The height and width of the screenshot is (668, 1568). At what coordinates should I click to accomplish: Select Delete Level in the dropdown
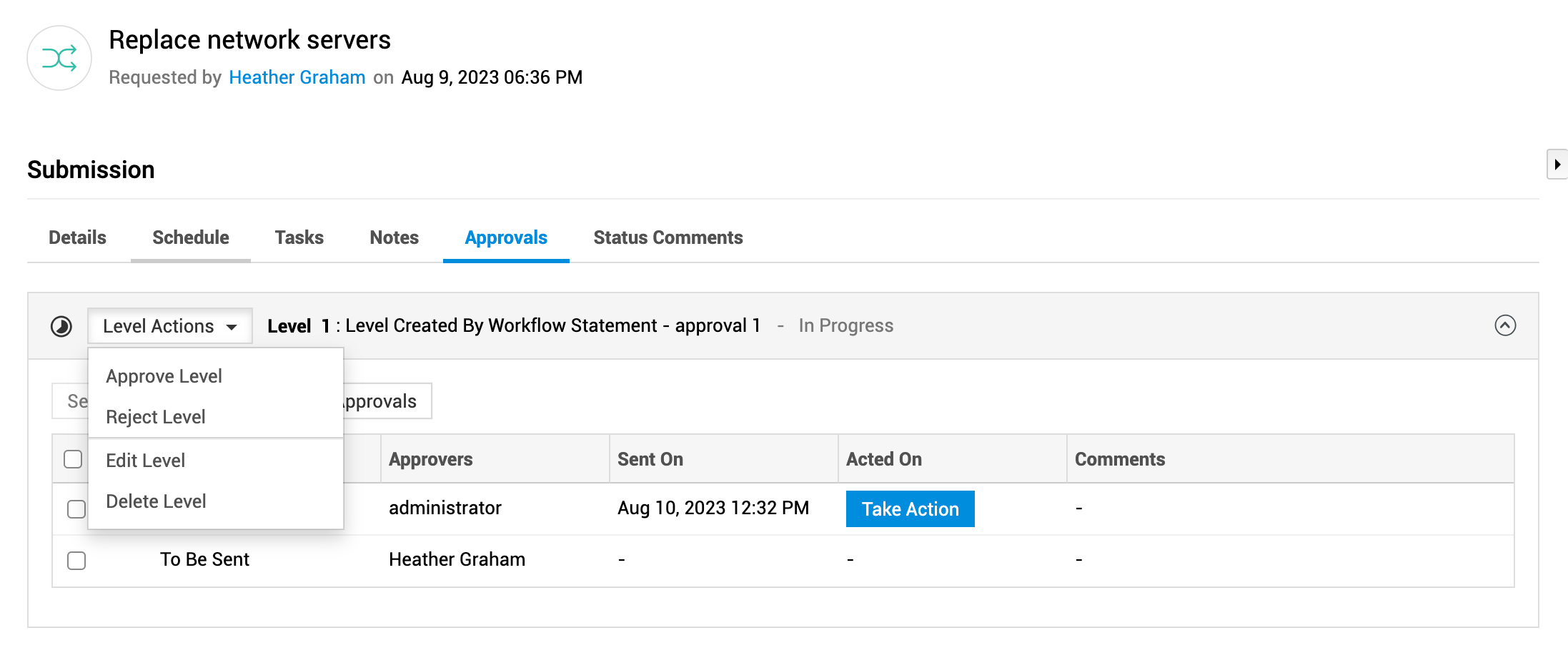156,501
